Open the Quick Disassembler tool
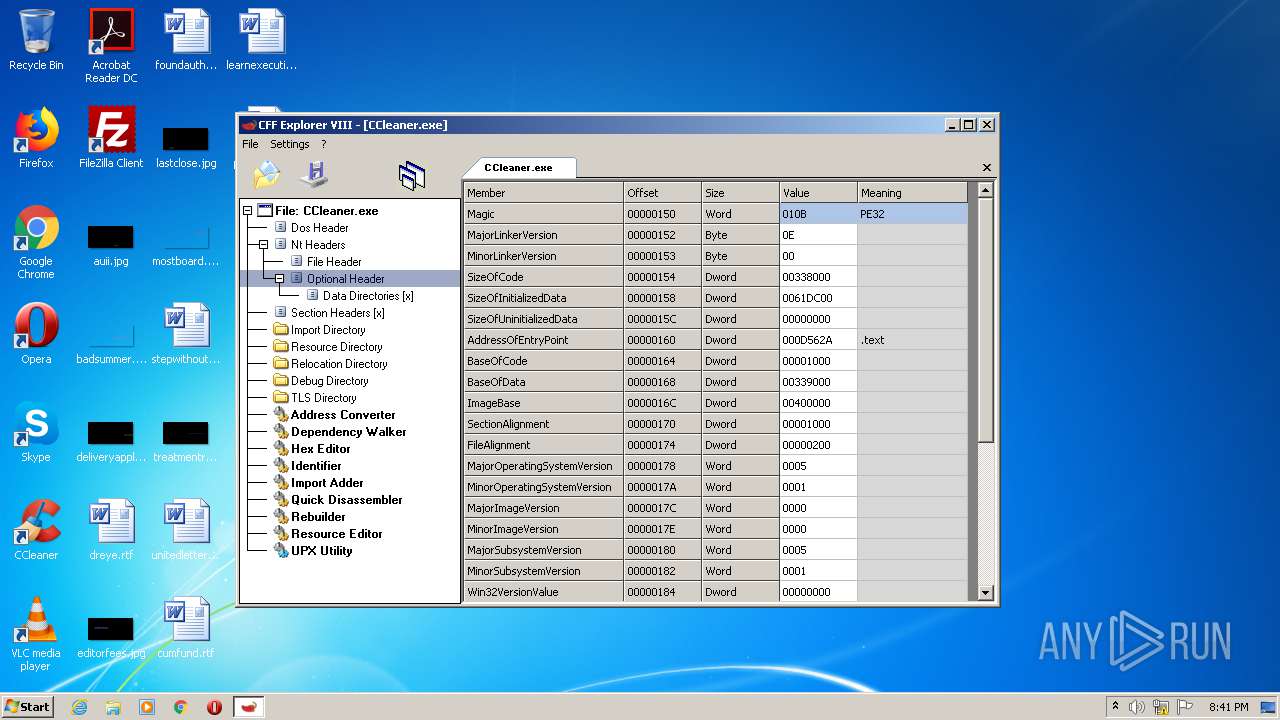 (346, 500)
